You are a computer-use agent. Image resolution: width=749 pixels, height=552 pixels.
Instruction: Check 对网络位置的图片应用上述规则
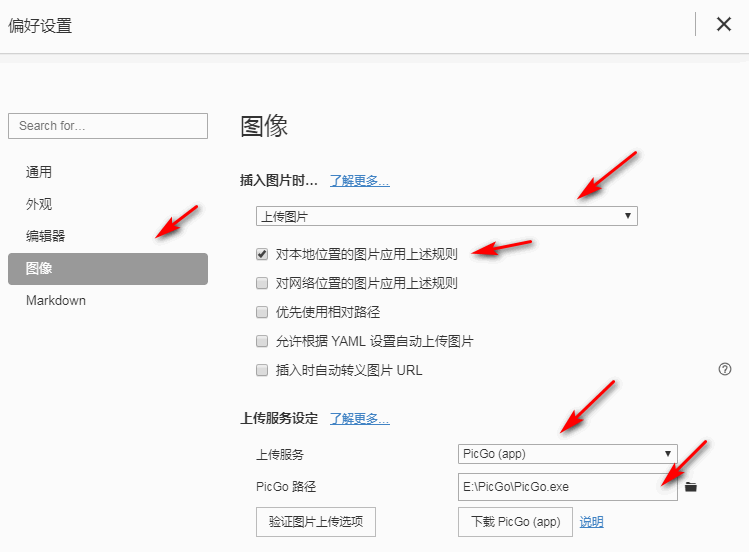point(262,283)
